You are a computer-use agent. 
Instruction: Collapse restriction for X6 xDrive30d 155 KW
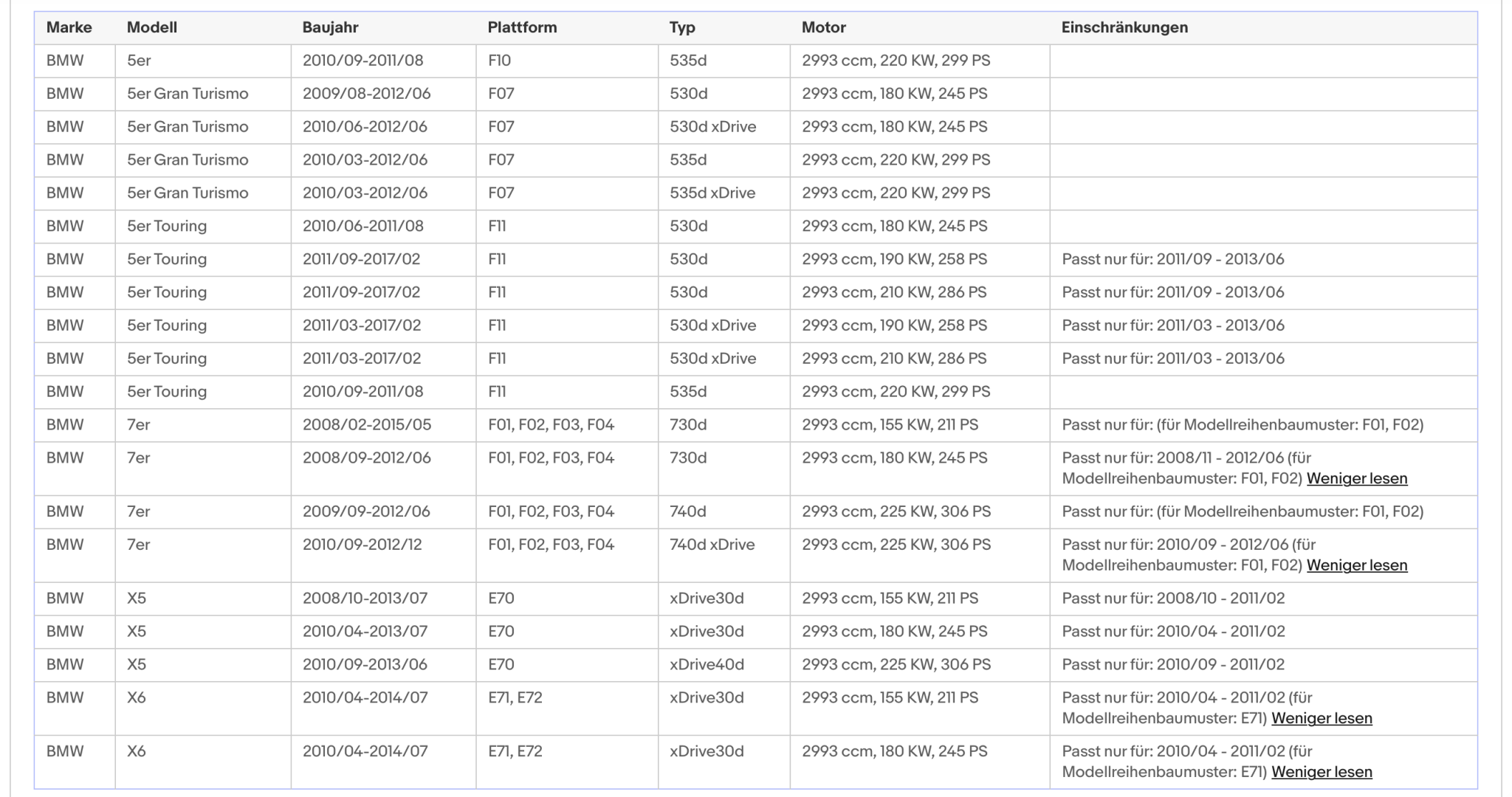point(1322,718)
